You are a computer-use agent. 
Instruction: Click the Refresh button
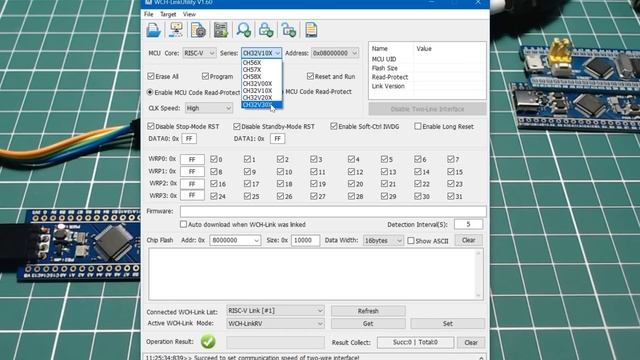point(368,311)
